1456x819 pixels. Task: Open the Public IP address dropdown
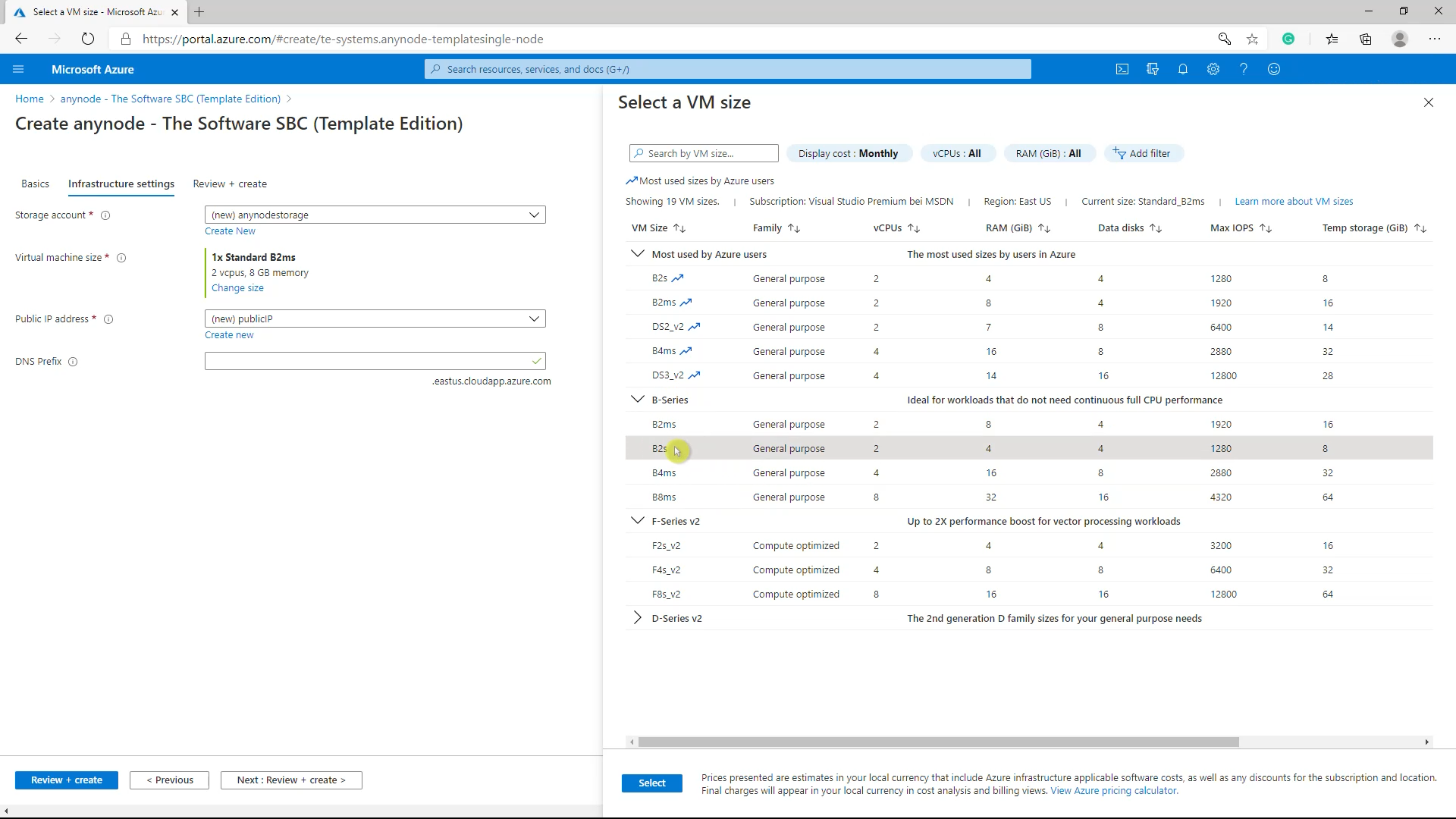click(x=375, y=318)
